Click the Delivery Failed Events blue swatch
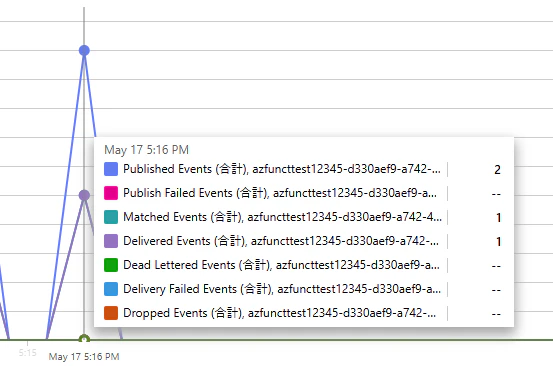This screenshot has height=366, width=553. tap(111, 289)
